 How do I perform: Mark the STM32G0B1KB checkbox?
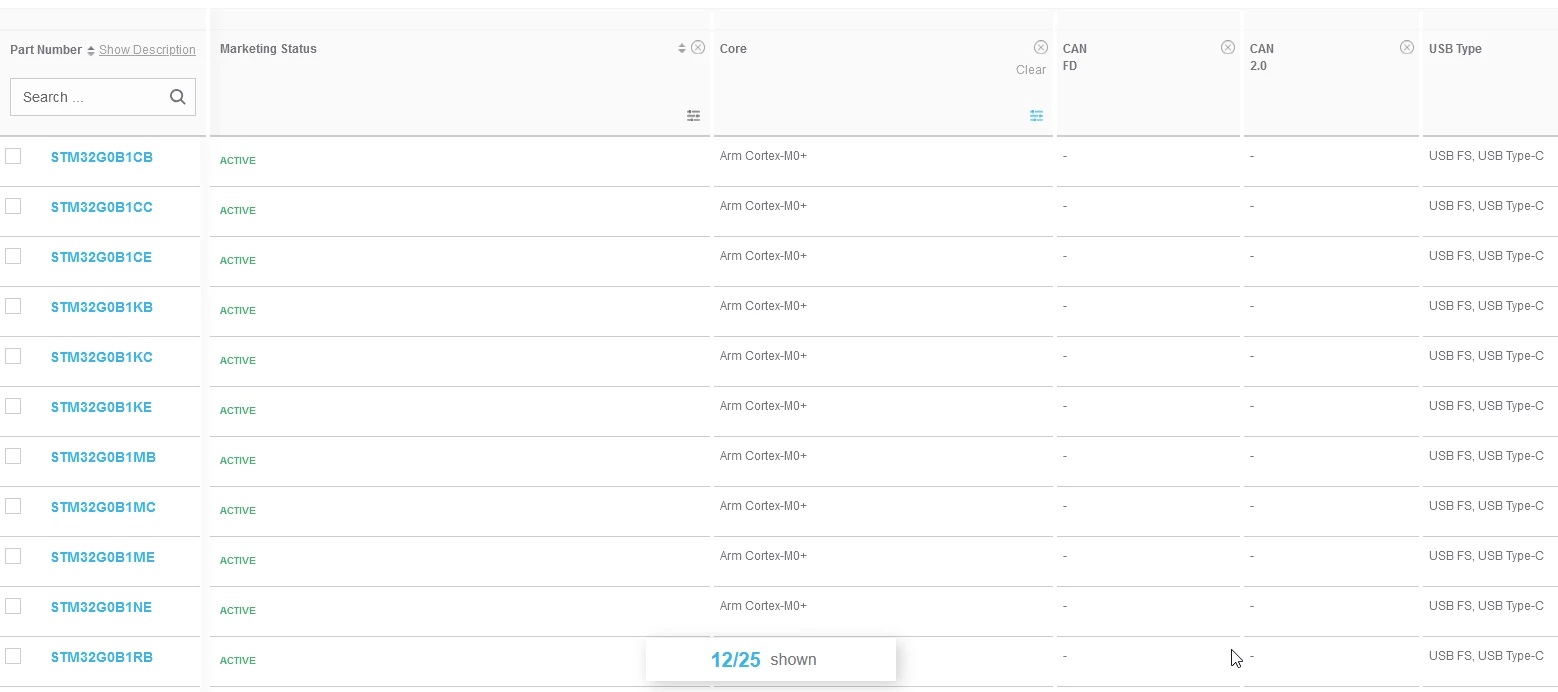pyautogui.click(x=13, y=306)
